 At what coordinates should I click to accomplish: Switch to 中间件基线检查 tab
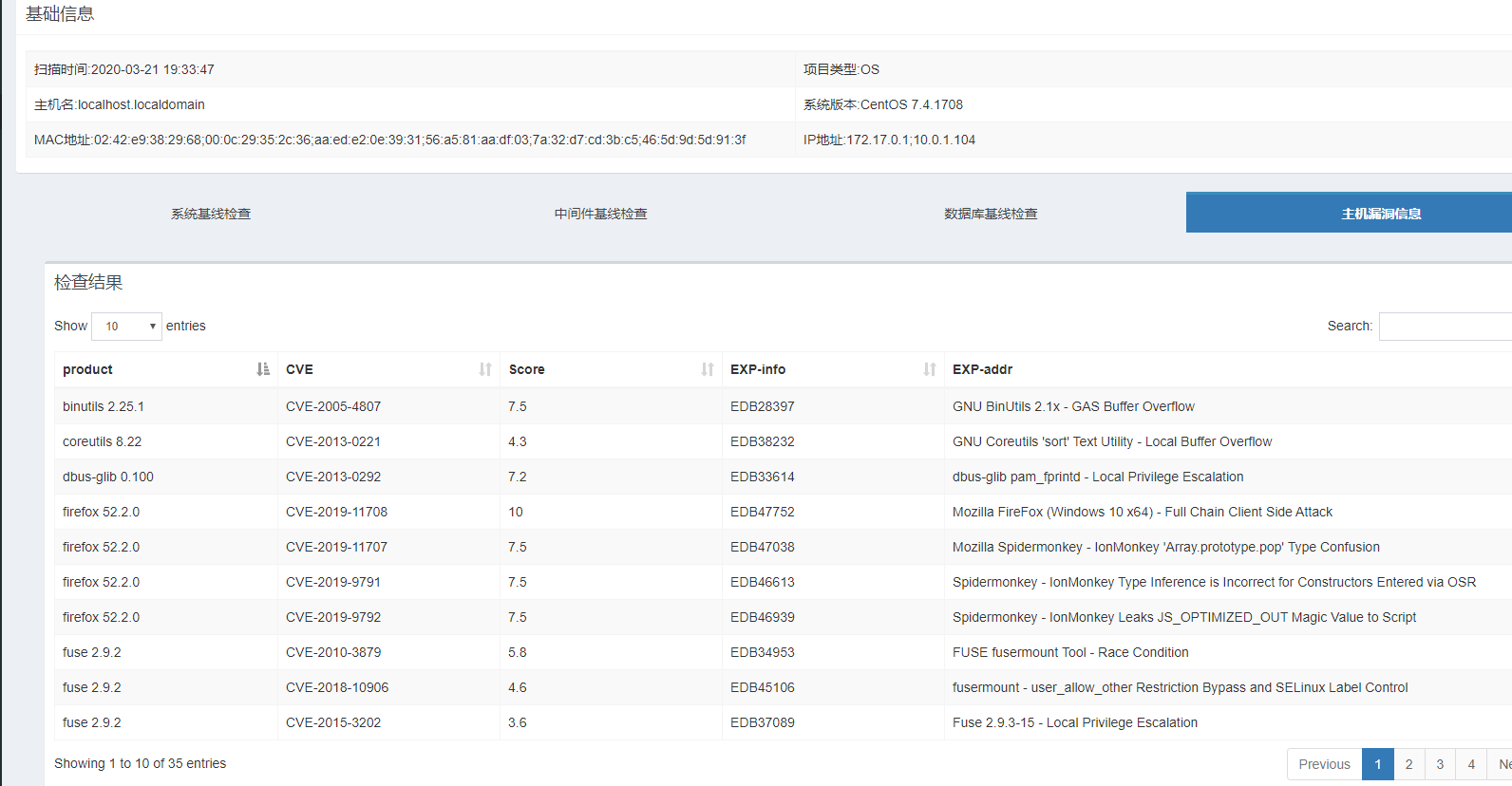pyautogui.click(x=601, y=214)
